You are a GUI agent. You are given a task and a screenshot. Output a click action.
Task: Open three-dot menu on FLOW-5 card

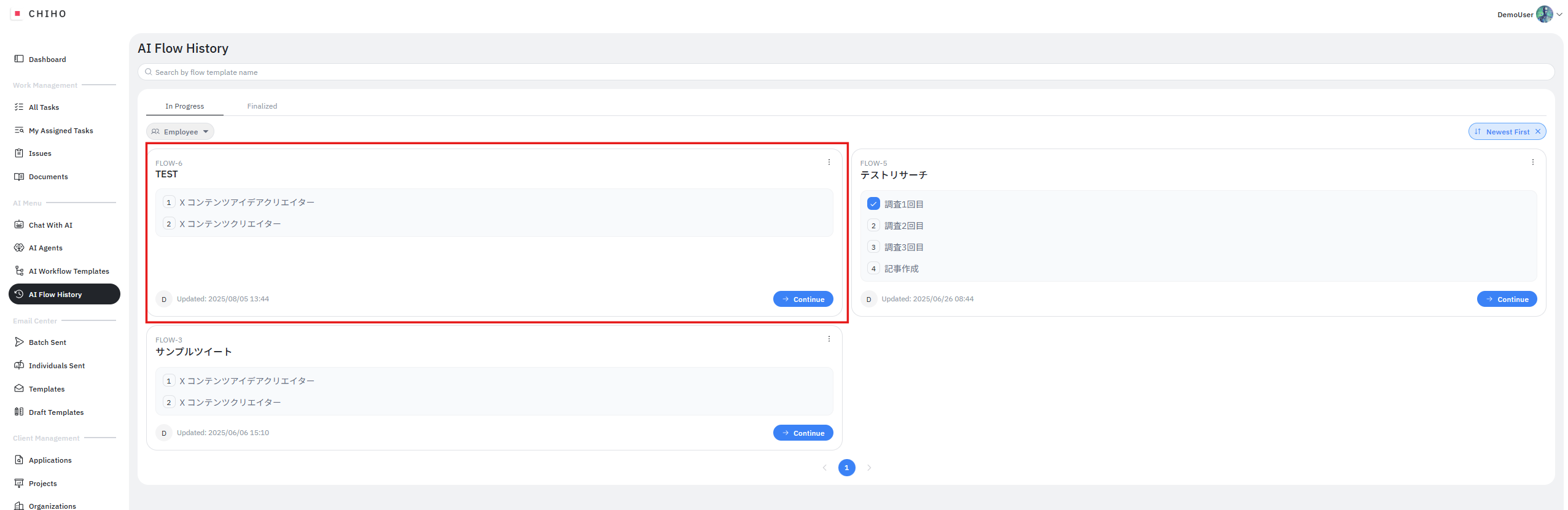(x=1532, y=163)
